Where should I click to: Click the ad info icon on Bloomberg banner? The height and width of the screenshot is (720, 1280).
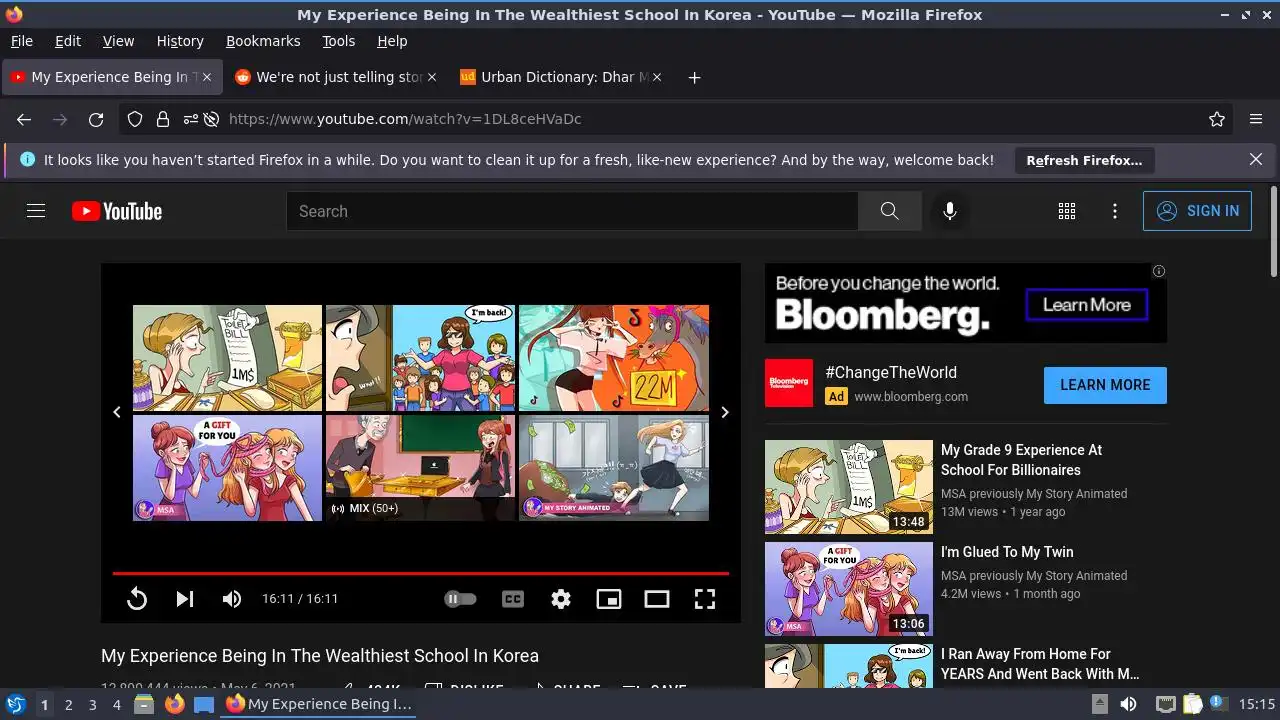[x=1159, y=271]
